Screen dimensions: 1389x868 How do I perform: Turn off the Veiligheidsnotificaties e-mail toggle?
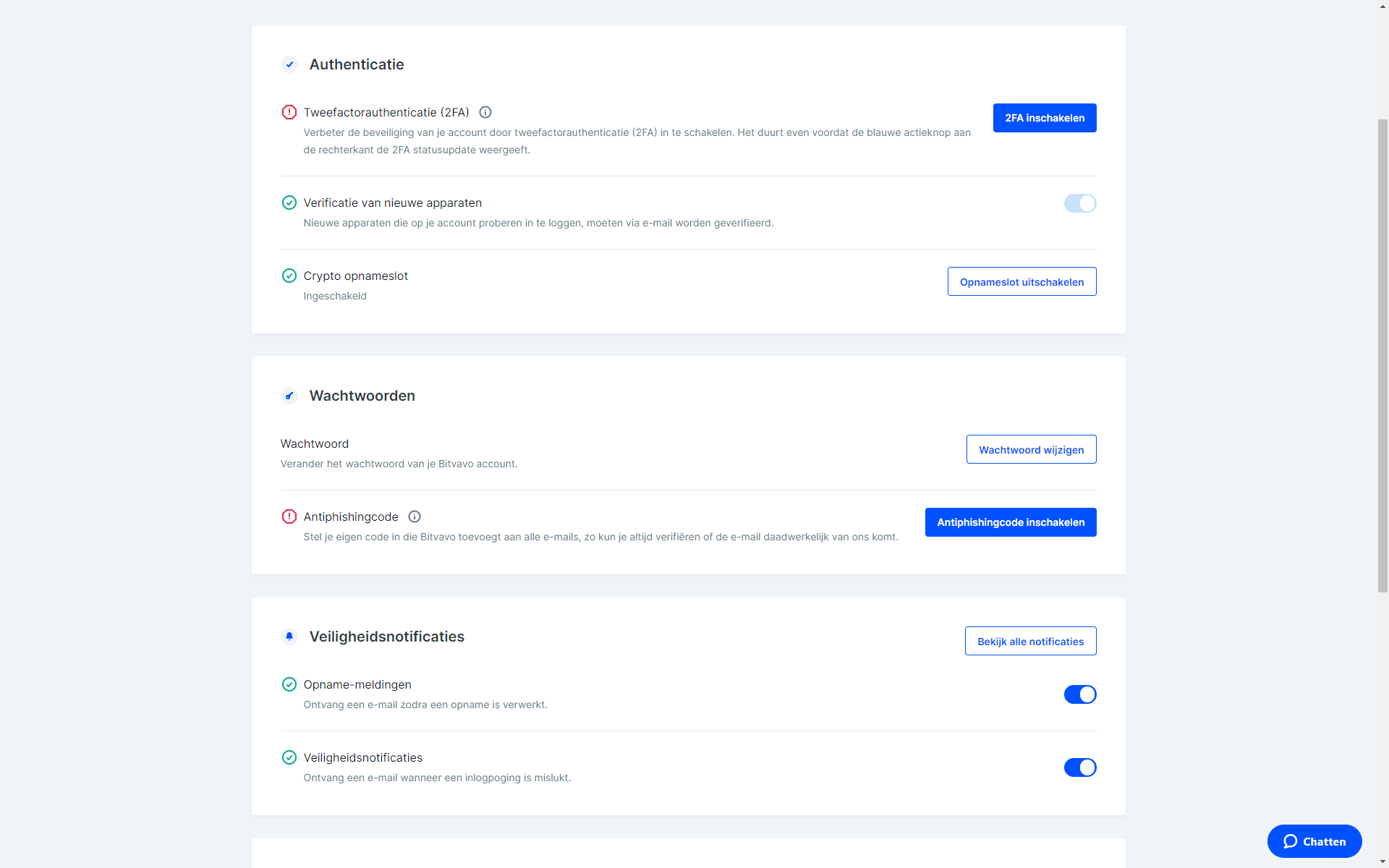(1080, 767)
